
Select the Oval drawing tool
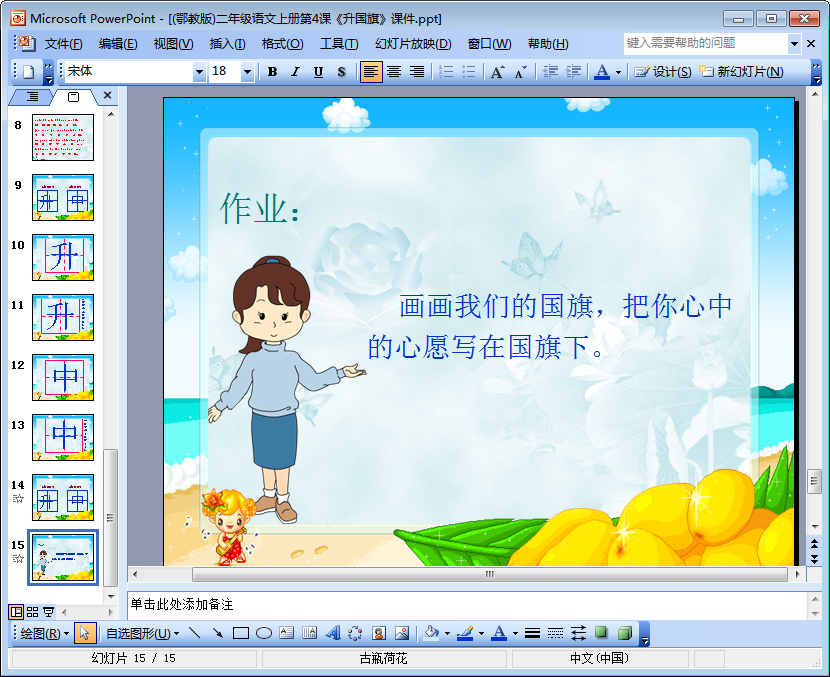(264, 633)
